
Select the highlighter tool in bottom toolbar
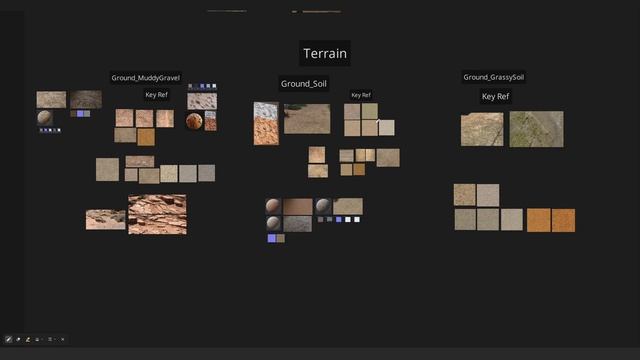point(28,339)
